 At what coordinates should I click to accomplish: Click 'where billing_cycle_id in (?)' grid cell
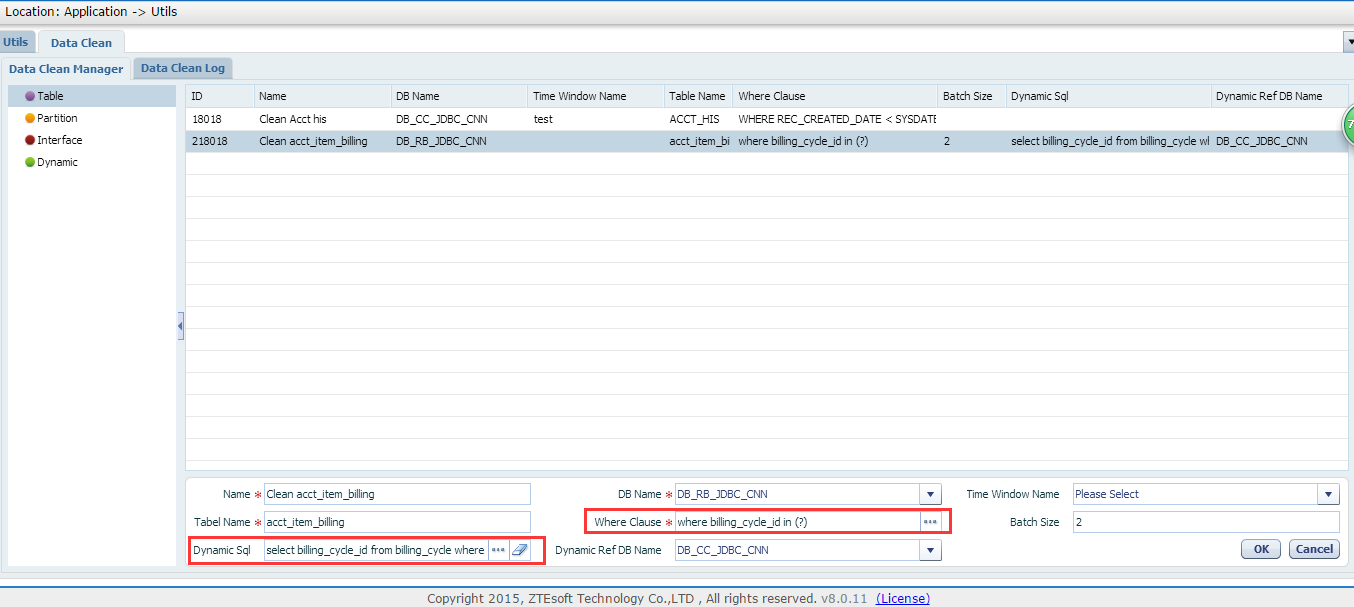tap(836, 141)
